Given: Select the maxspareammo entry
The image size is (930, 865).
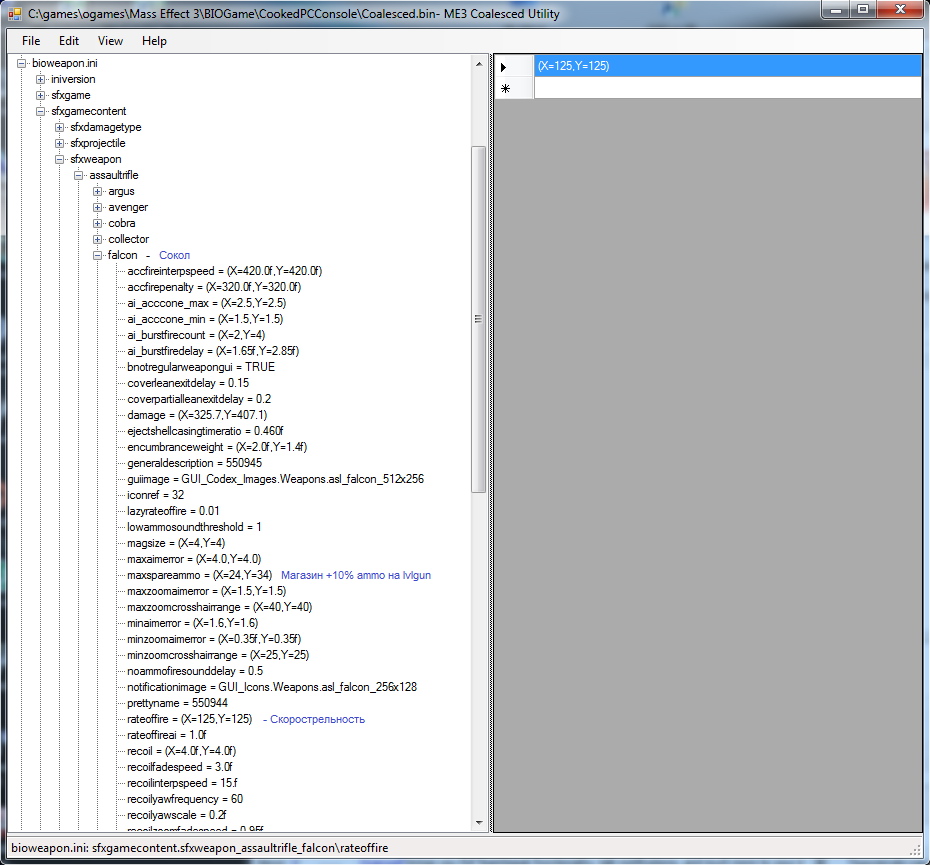Looking at the screenshot, I should [x=199, y=575].
